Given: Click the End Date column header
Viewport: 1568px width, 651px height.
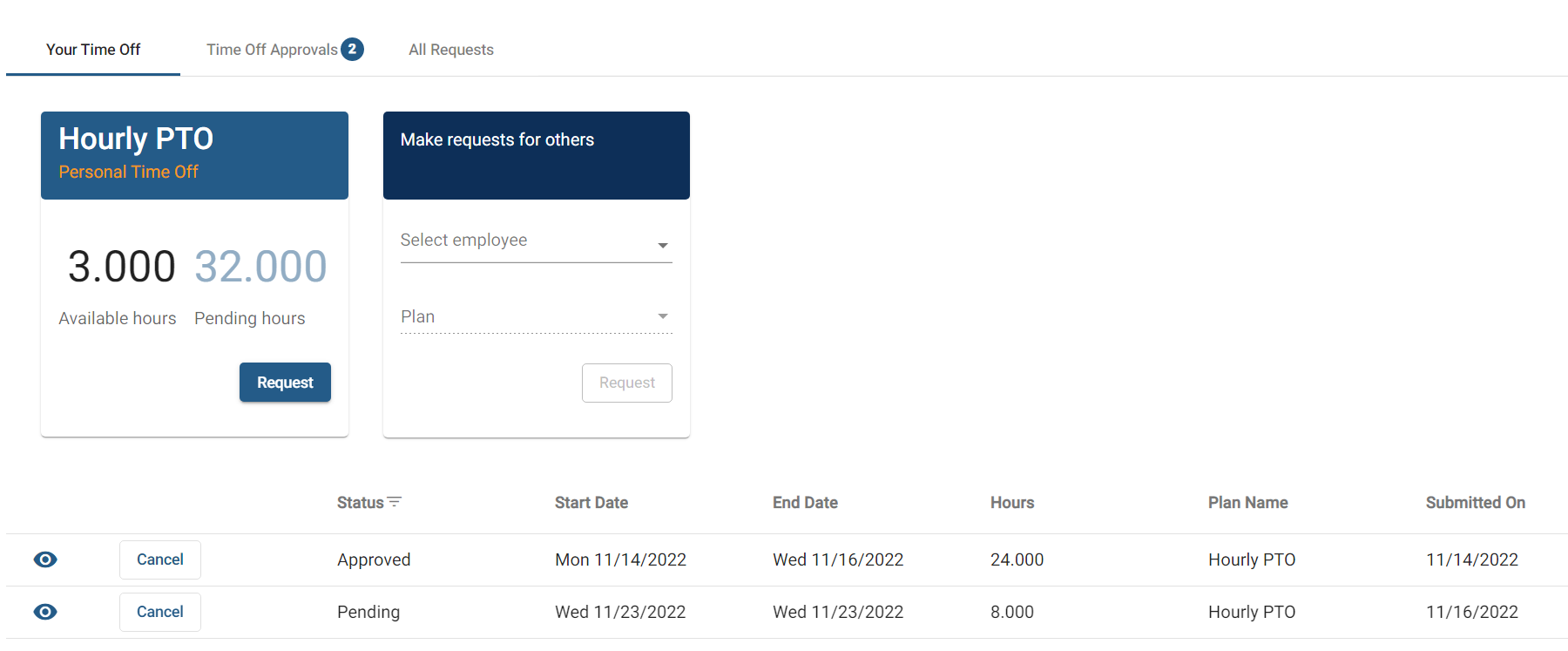Looking at the screenshot, I should [x=805, y=503].
